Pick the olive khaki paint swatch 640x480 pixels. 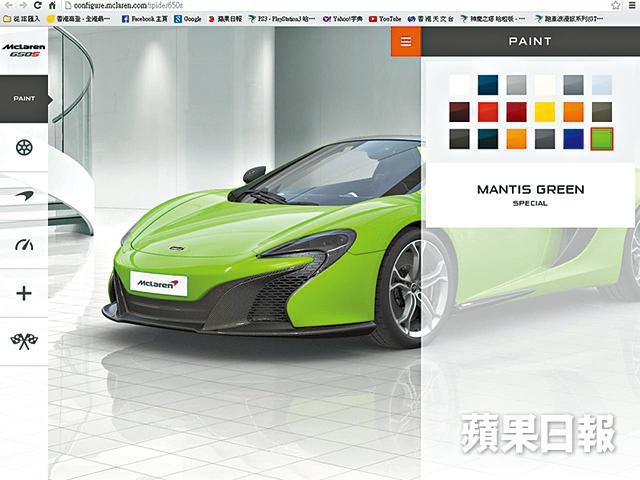(602, 112)
